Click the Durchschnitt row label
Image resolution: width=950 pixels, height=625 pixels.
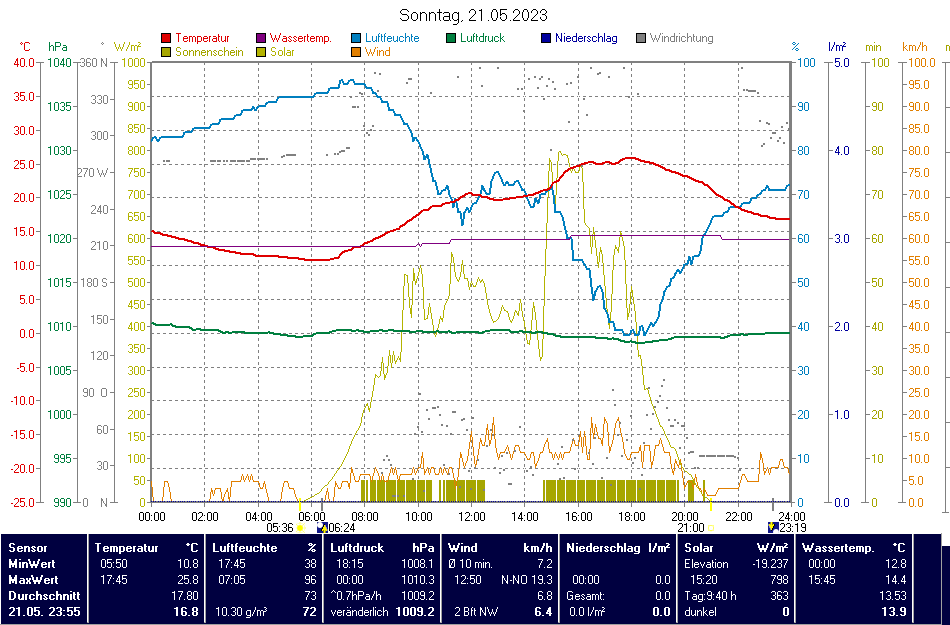click(x=44, y=596)
